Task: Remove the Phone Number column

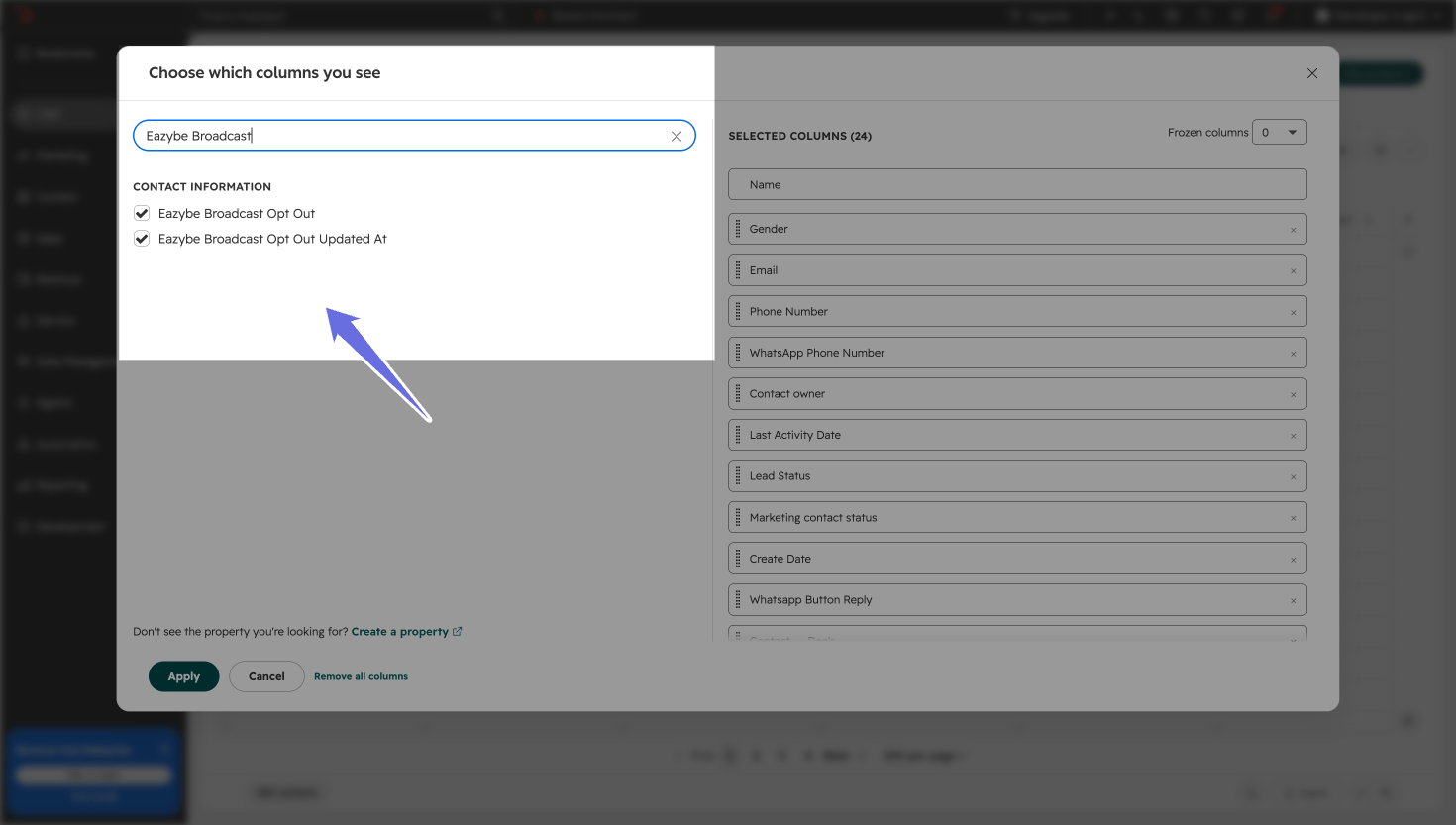Action: point(1293,313)
